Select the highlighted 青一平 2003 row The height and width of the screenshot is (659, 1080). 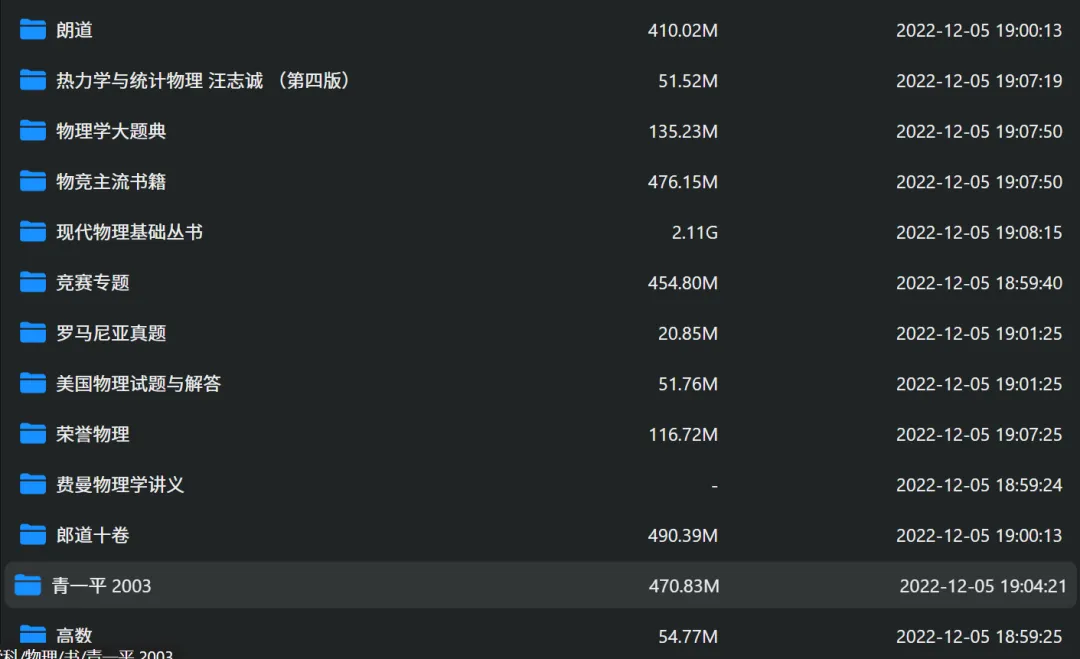click(x=540, y=585)
